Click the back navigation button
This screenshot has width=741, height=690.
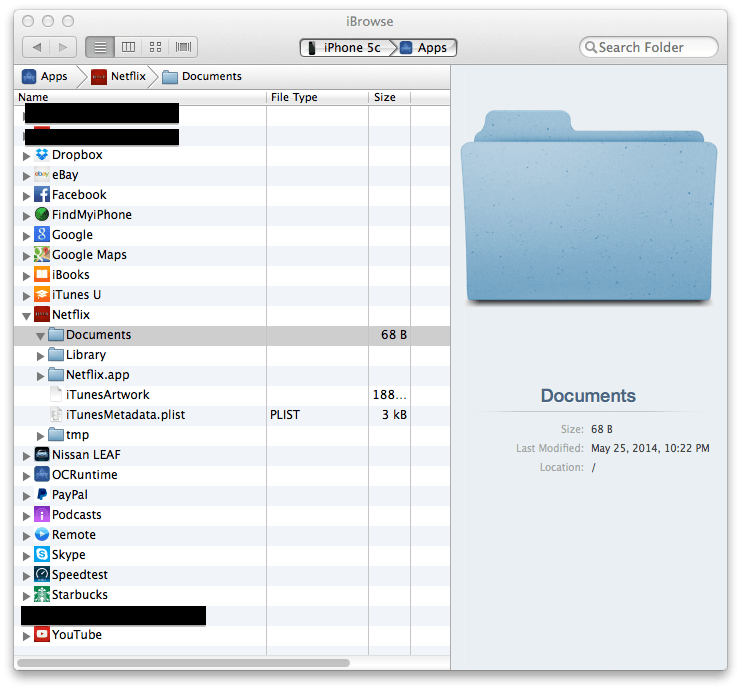point(37,47)
